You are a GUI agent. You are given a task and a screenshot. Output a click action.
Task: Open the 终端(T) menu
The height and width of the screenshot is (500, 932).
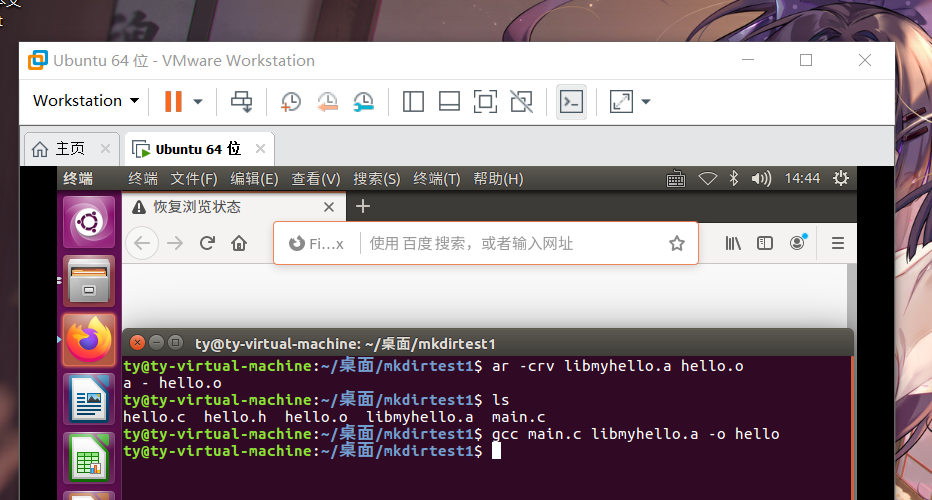click(437, 179)
